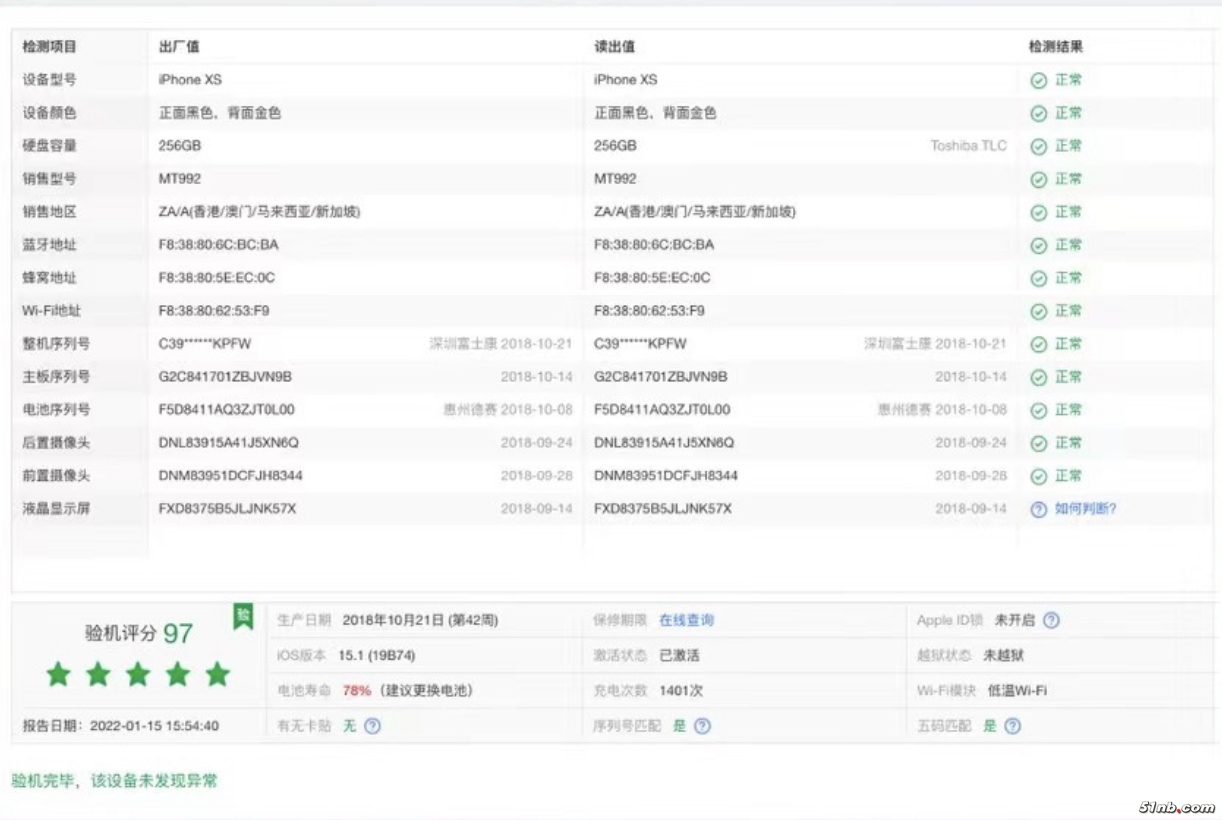Click the 检测结果 column header

[1055, 47]
